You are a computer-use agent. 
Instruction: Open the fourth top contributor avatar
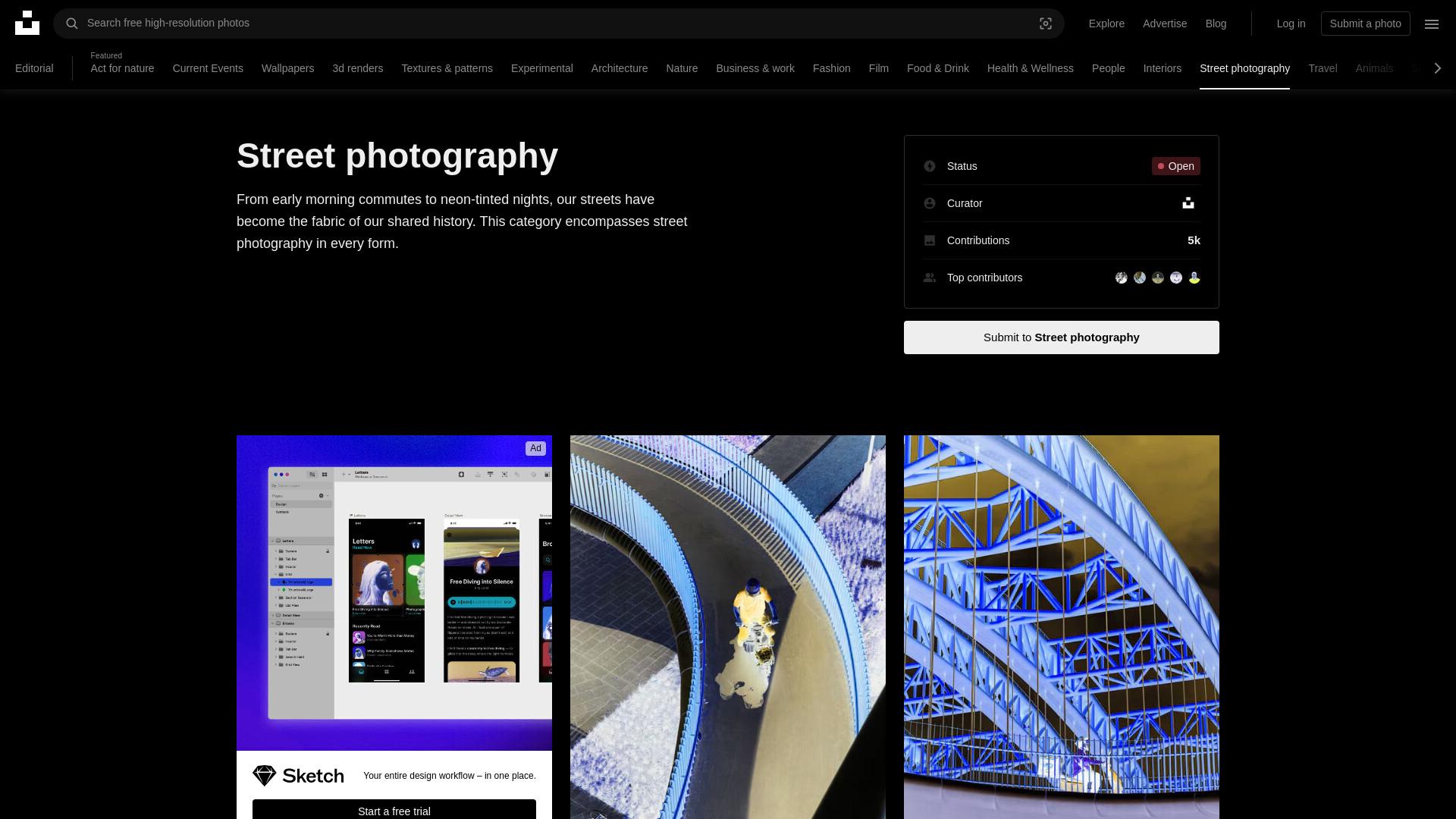tap(1176, 278)
